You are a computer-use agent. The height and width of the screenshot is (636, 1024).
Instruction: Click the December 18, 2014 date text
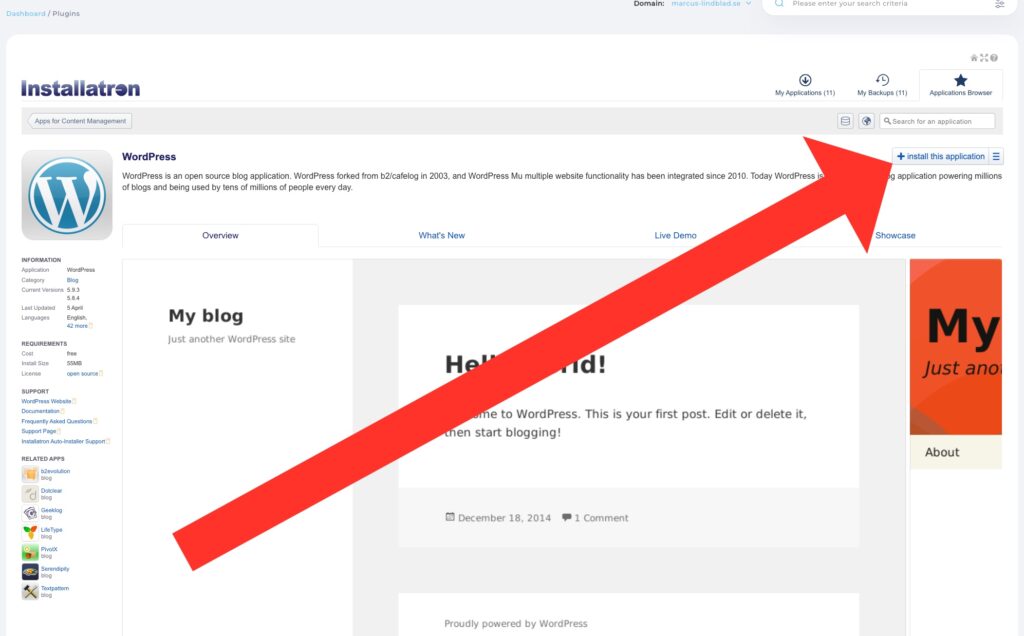coord(504,518)
